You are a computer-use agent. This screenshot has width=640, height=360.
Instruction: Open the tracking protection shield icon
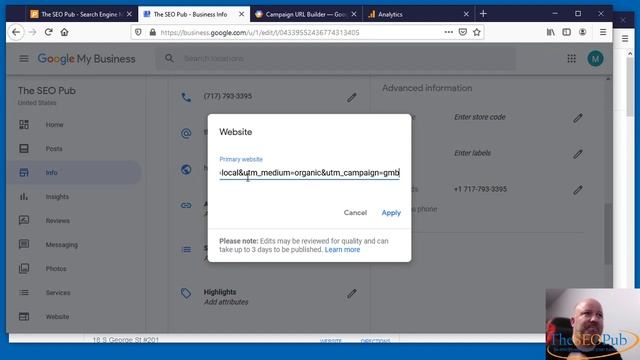coord(138,32)
